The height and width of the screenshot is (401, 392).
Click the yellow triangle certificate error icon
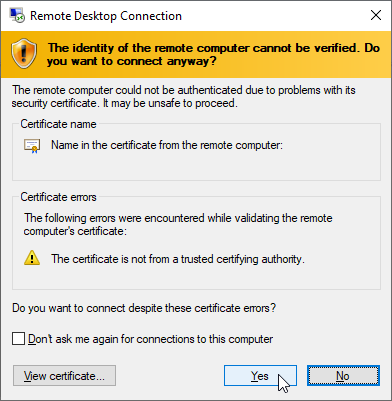32,258
